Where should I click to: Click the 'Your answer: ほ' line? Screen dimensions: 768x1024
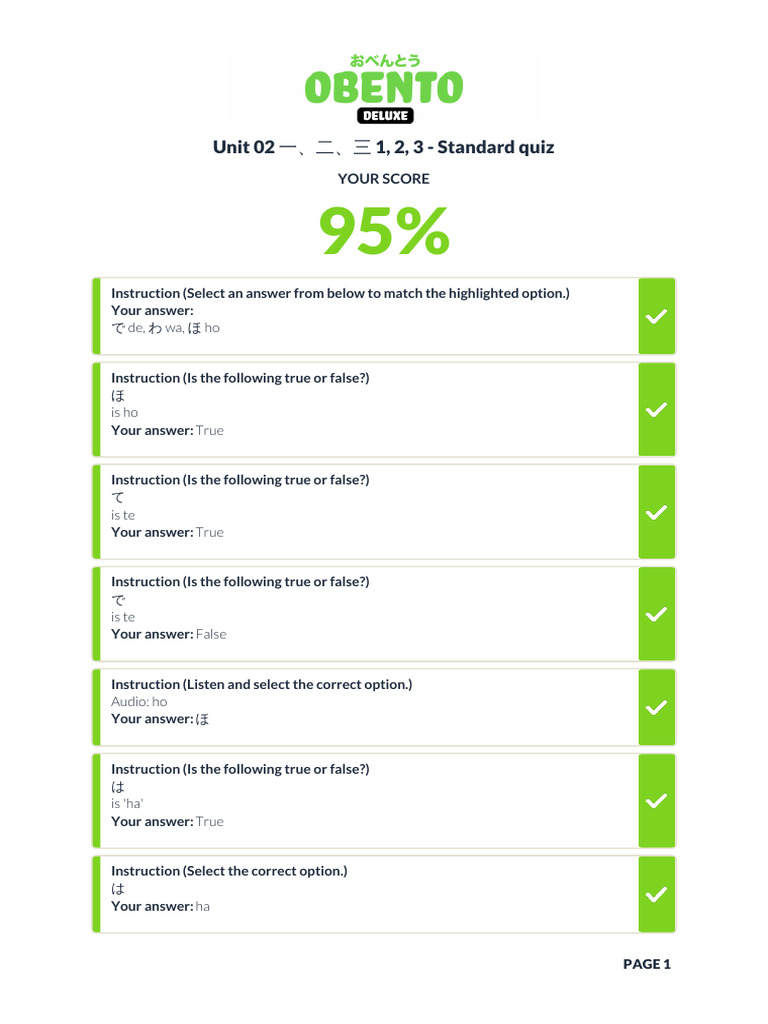(x=160, y=719)
